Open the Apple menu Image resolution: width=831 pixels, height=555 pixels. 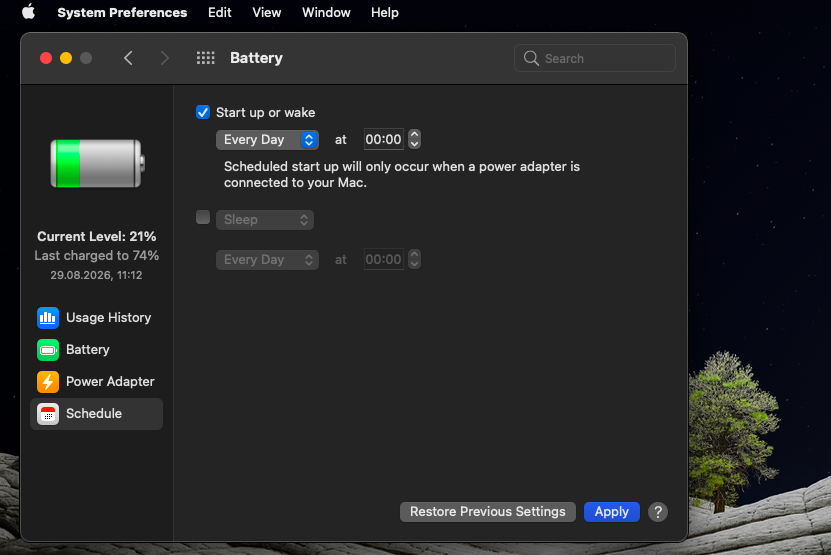(x=29, y=12)
